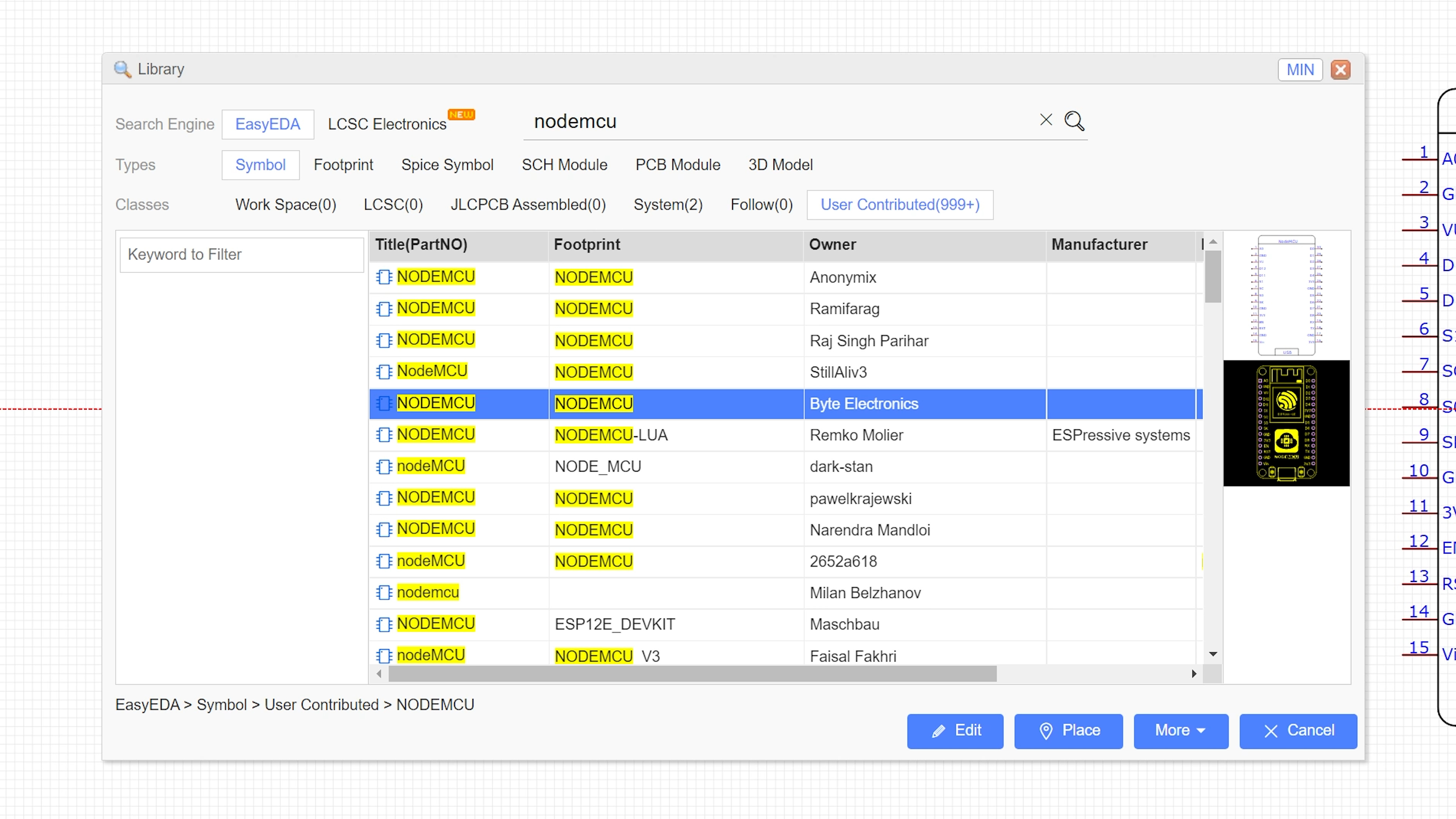Click symbol icon of Anonymix NODEMCU row
The width and height of the screenshot is (1456, 819).
click(x=384, y=277)
